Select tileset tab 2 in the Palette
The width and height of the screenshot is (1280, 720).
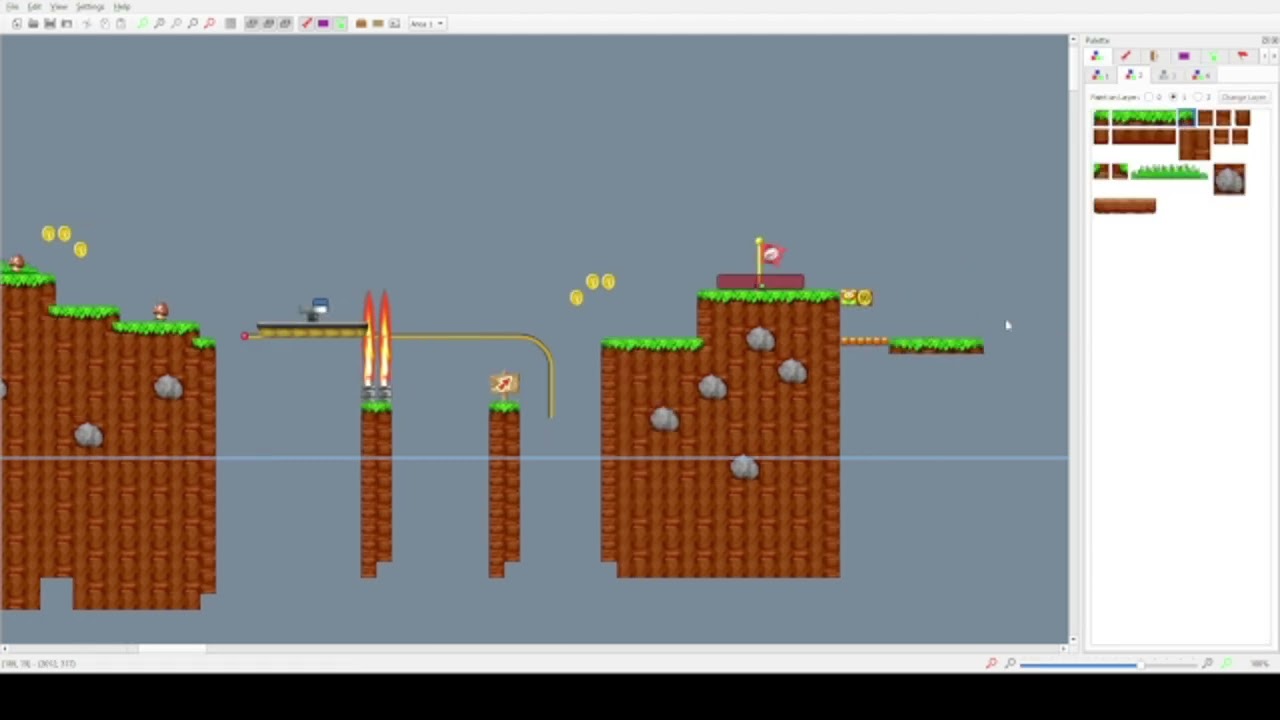coord(1134,75)
